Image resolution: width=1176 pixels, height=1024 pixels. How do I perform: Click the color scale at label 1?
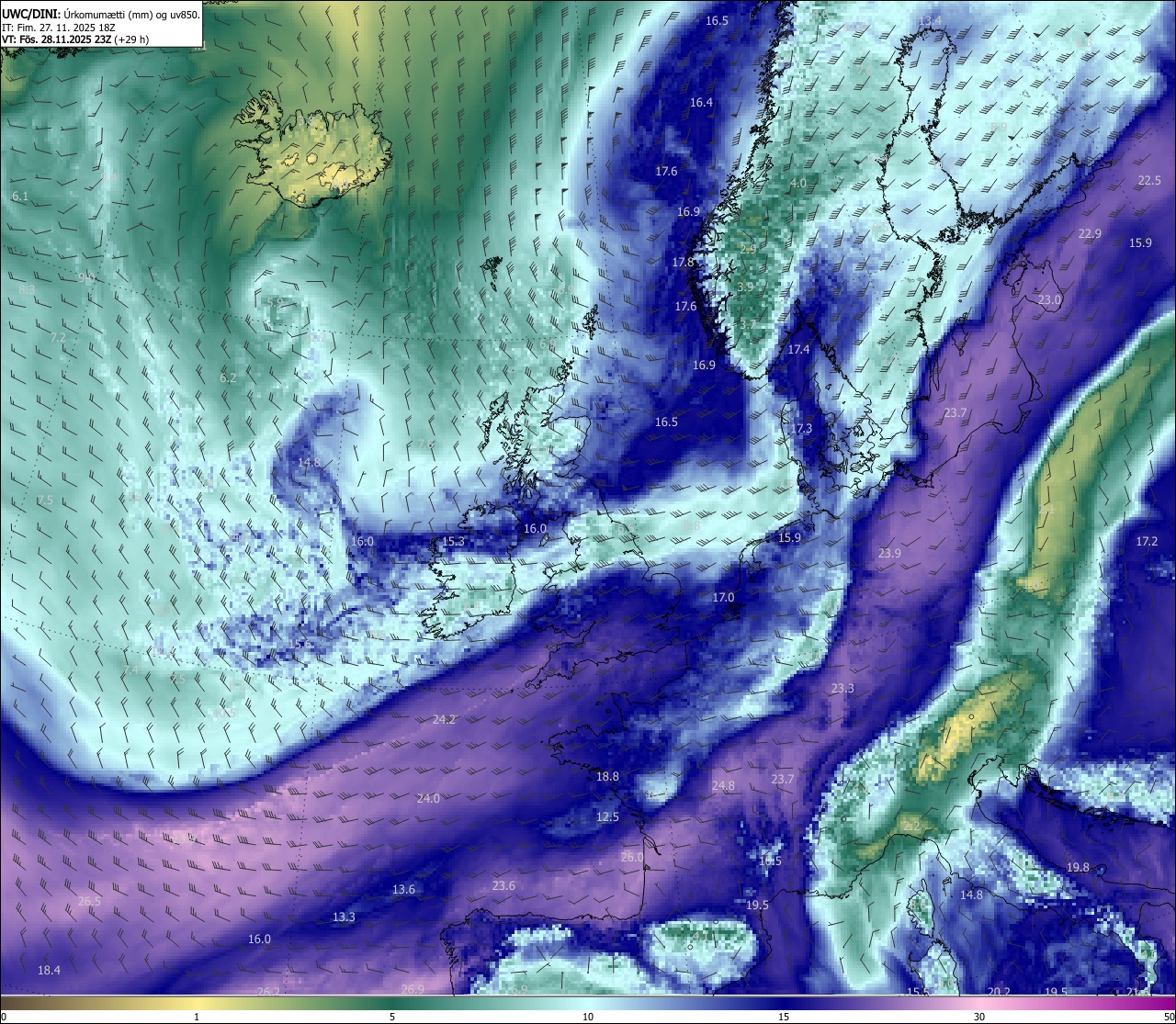(x=197, y=1017)
